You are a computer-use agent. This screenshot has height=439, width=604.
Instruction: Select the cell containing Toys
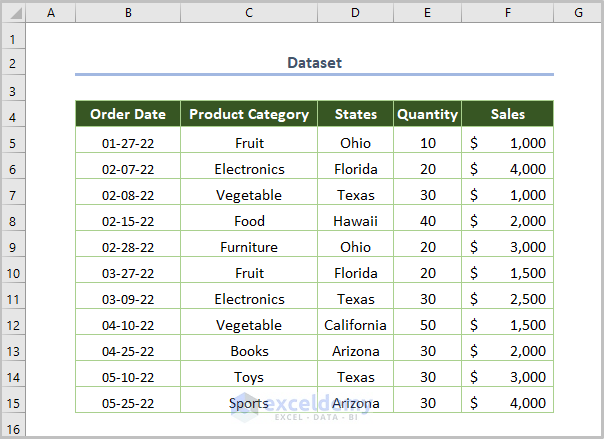coord(249,377)
